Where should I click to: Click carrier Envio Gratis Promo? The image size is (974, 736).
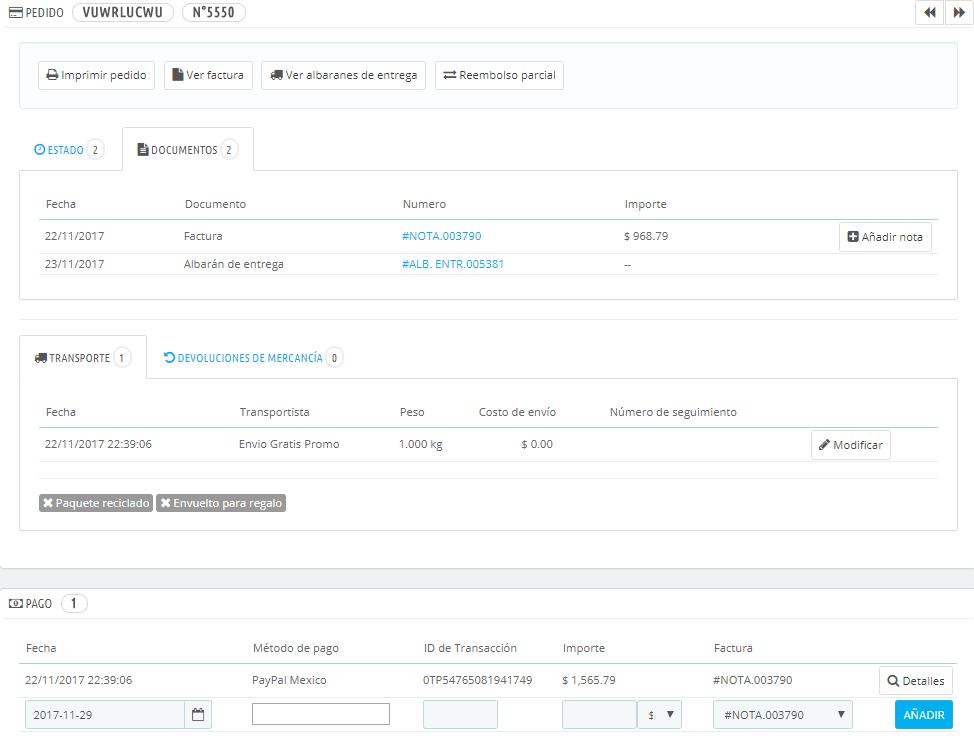(x=289, y=444)
